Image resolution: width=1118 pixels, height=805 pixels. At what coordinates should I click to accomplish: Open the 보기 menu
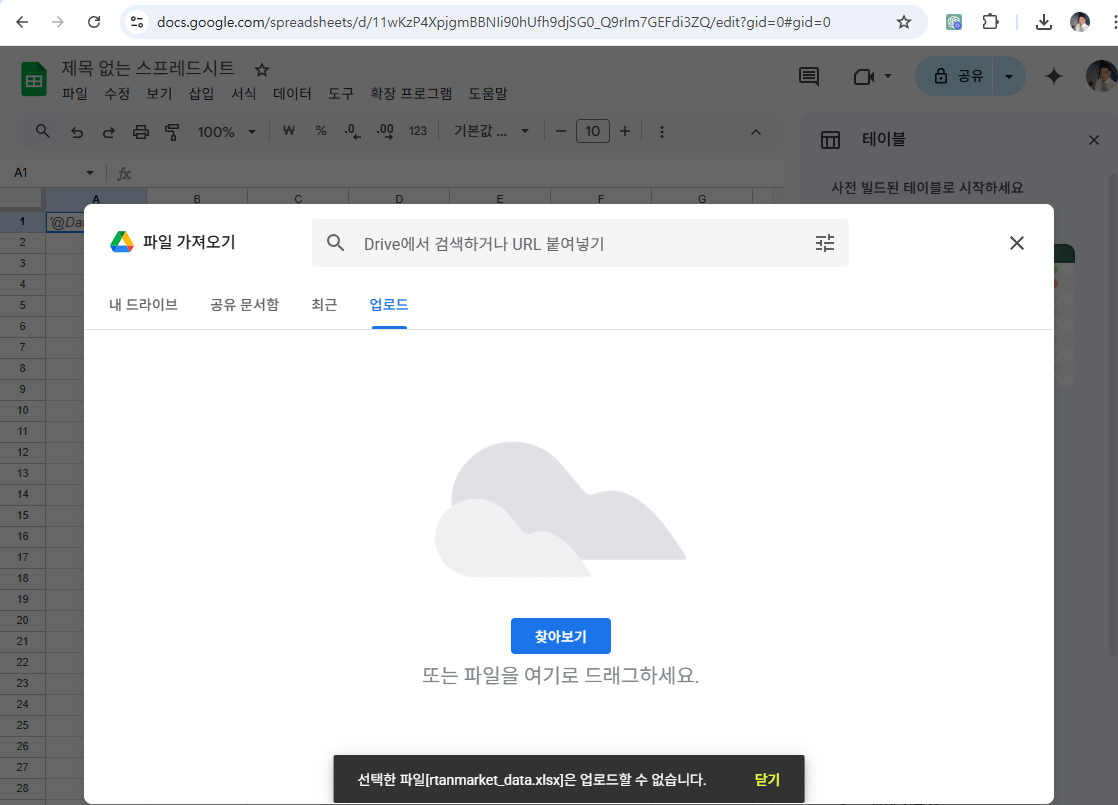click(159, 93)
